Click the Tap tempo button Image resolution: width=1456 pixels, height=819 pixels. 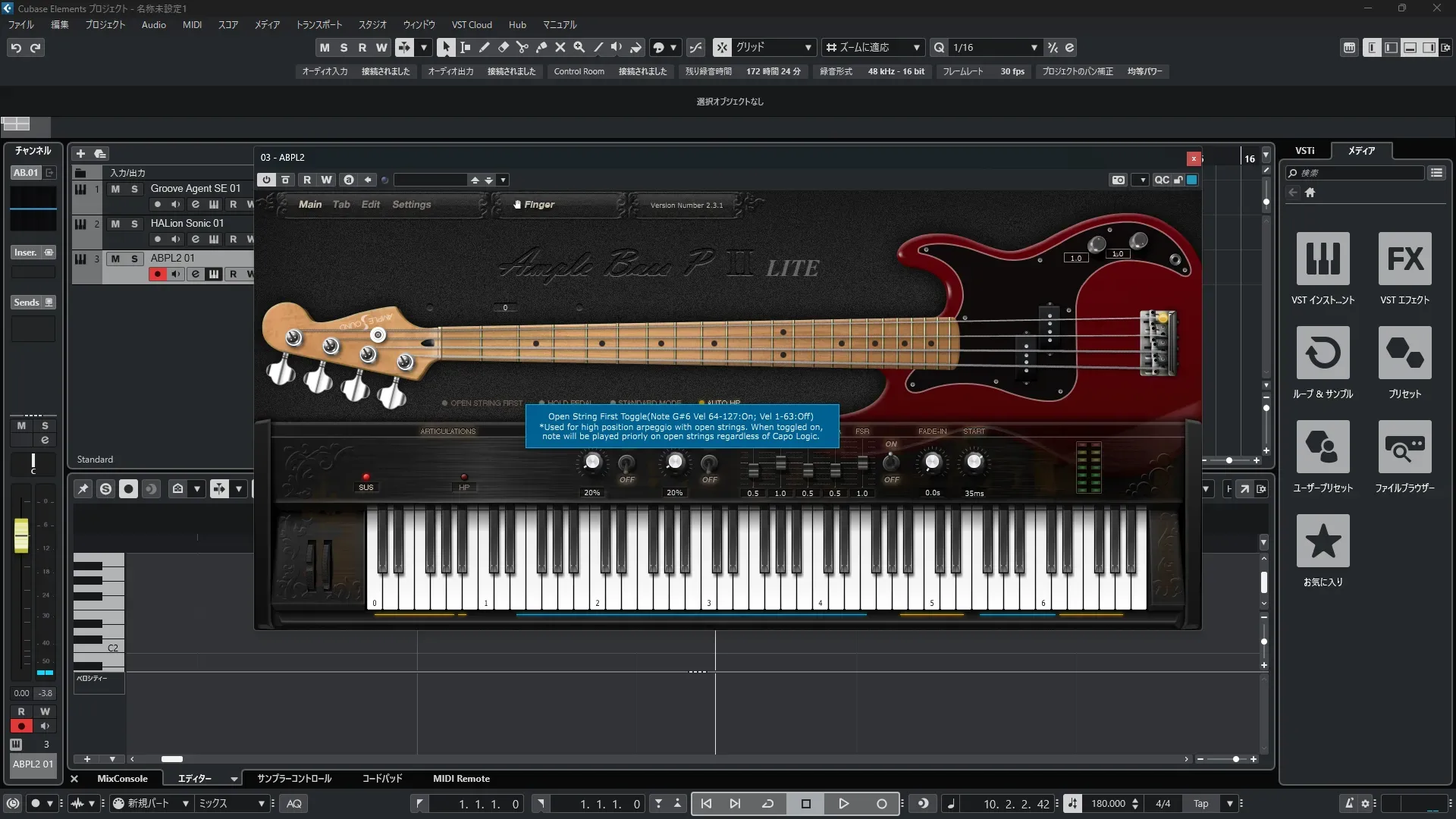click(1200, 804)
